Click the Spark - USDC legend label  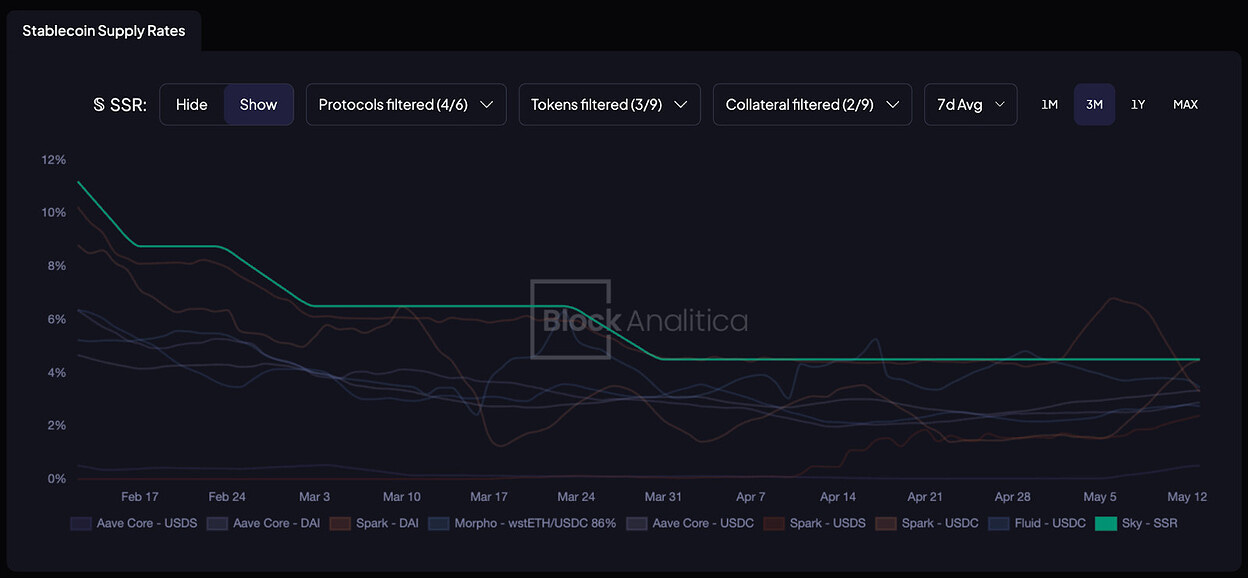940,523
